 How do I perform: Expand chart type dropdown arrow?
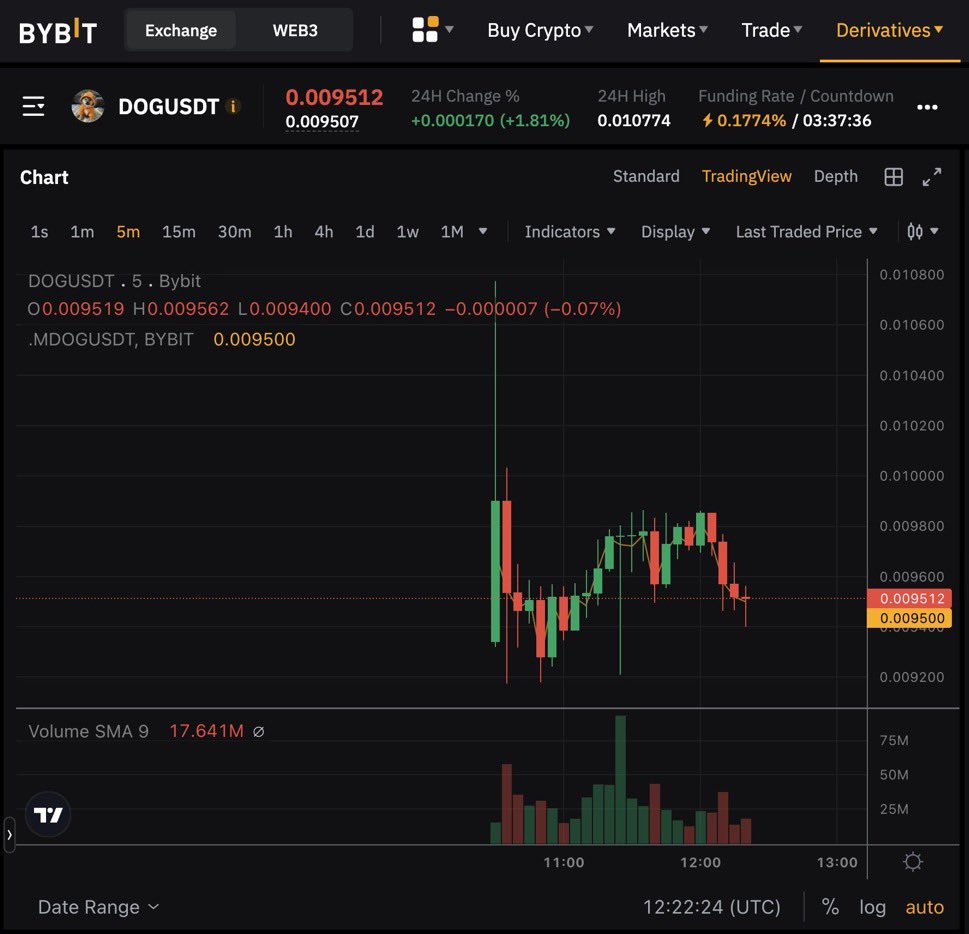[x=934, y=231]
